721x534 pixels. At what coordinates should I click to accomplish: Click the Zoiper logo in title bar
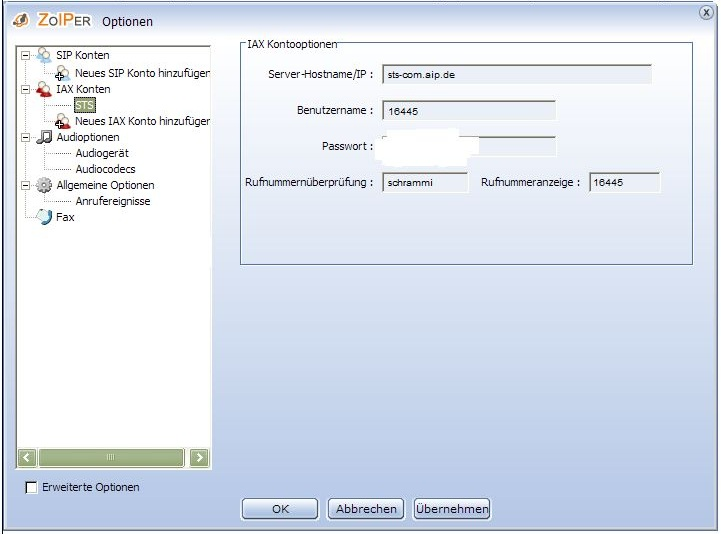pos(20,20)
